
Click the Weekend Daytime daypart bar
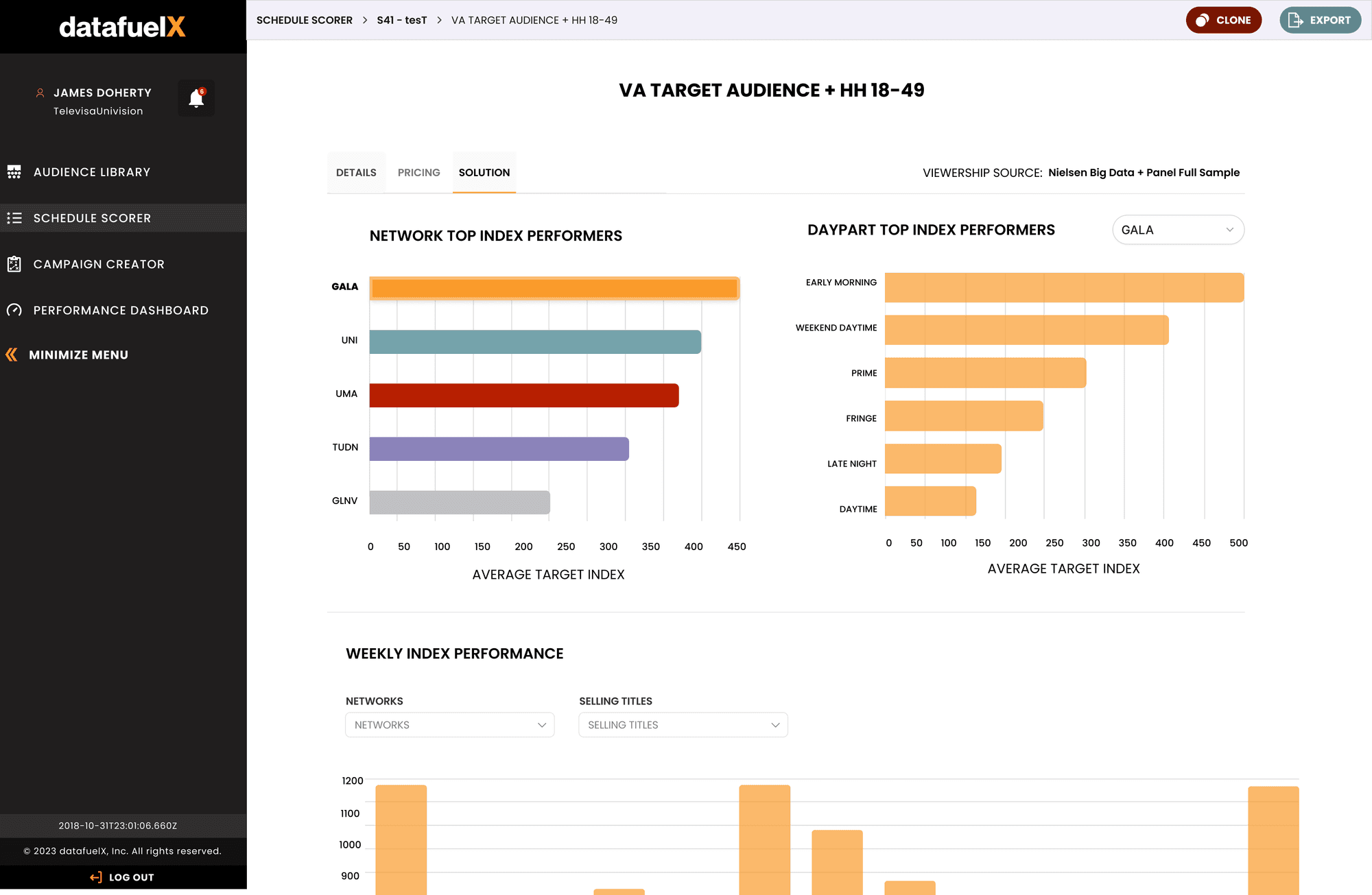pos(1027,330)
